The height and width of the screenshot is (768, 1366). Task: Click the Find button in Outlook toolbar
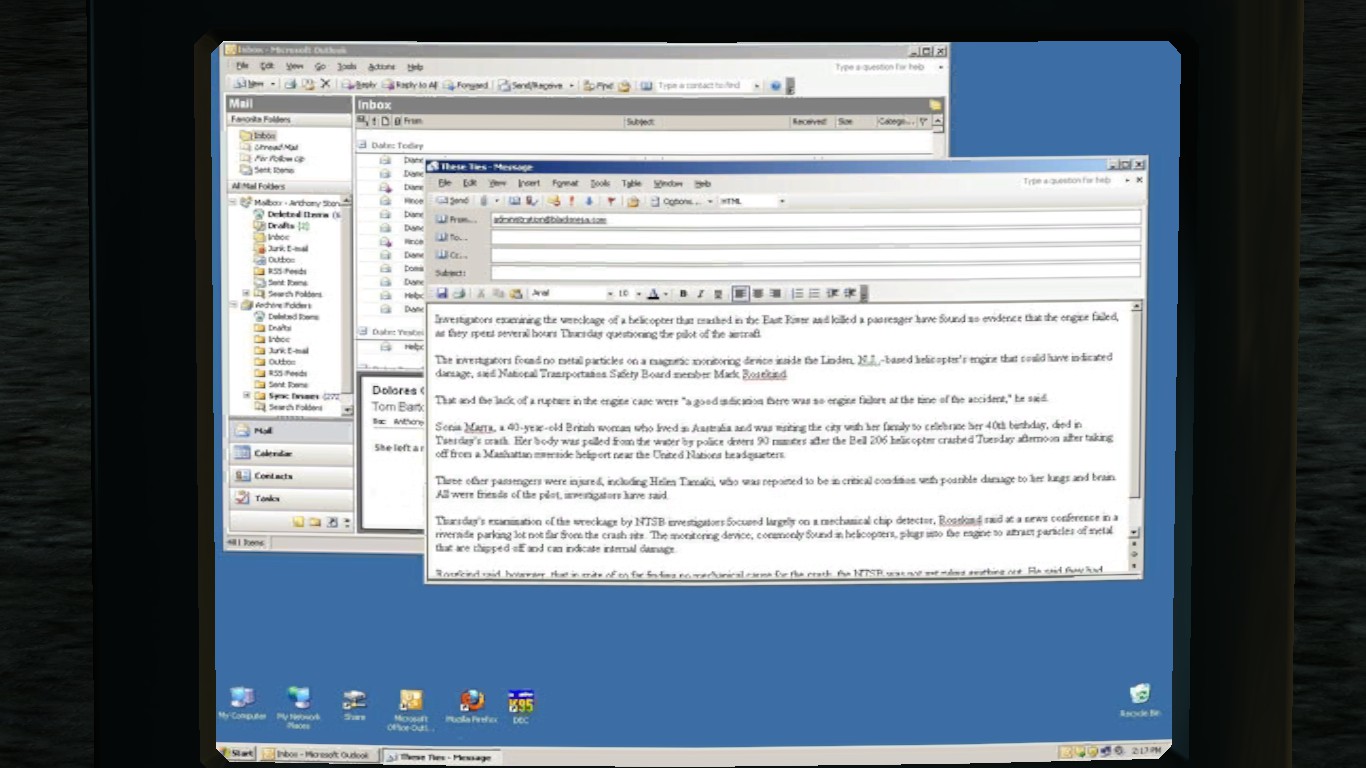[598, 85]
